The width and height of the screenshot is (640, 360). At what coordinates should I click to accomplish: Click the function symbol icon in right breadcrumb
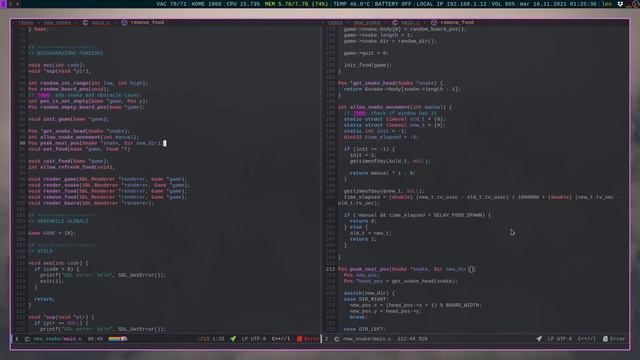[434, 22]
